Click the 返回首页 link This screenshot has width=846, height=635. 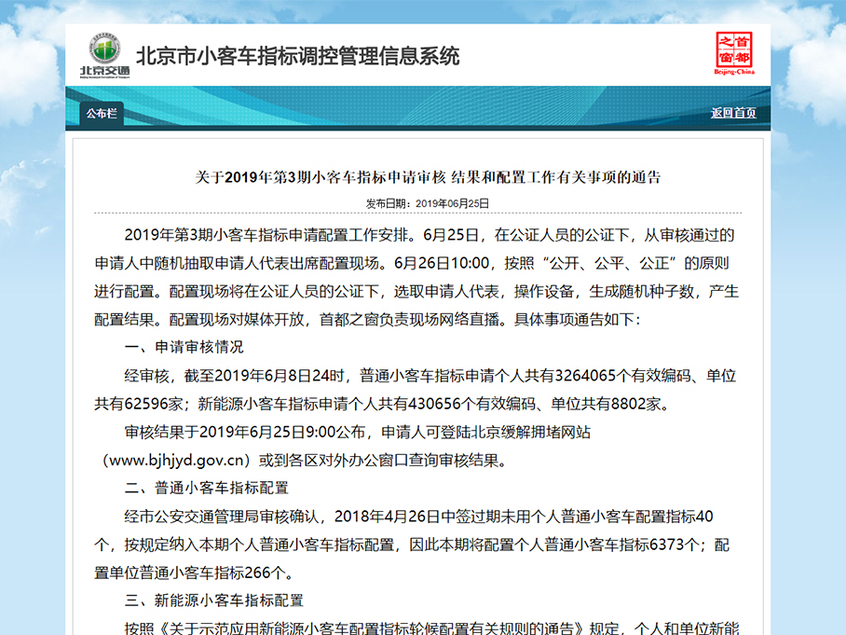(x=733, y=113)
